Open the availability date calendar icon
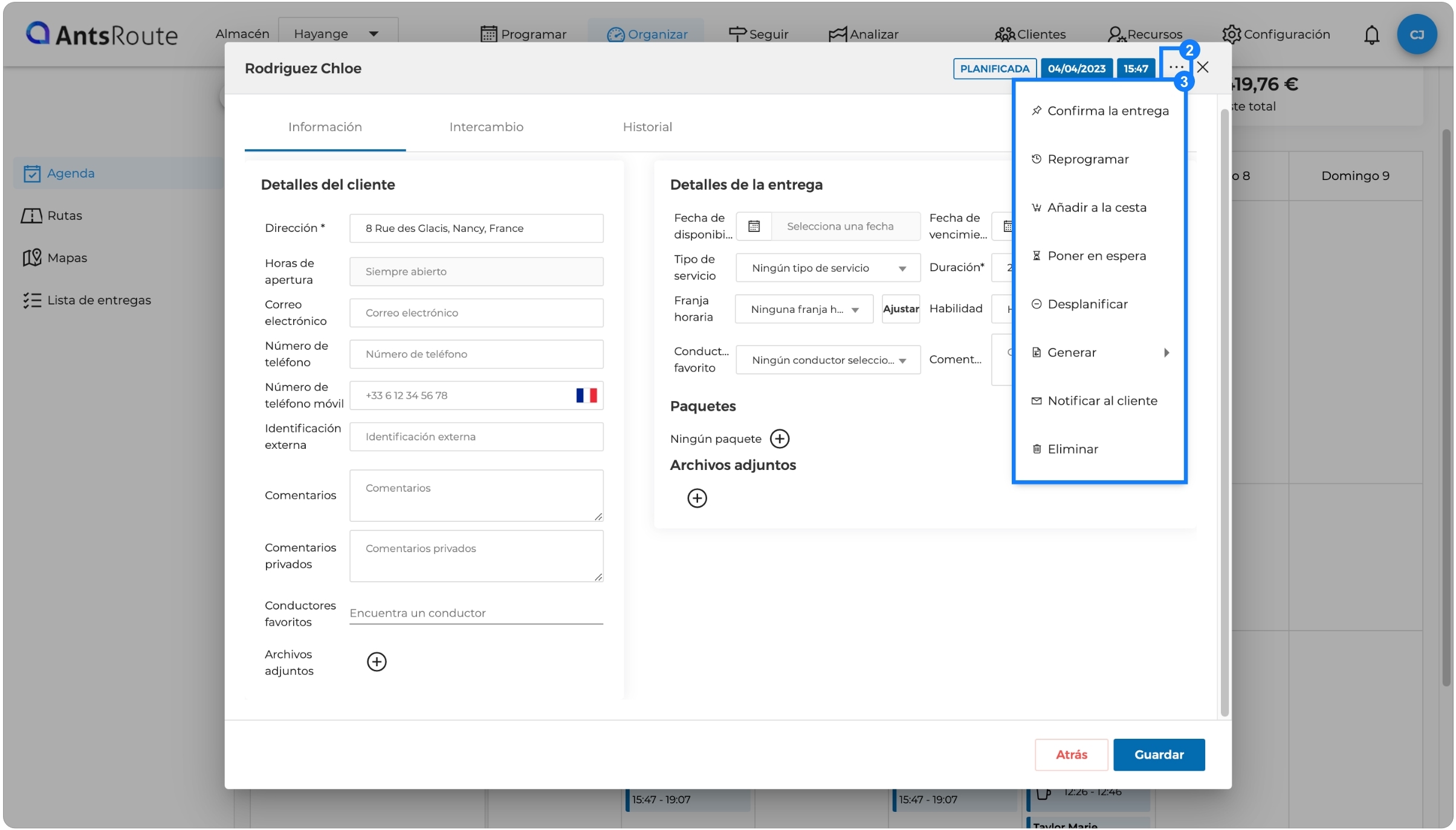 [754, 227]
